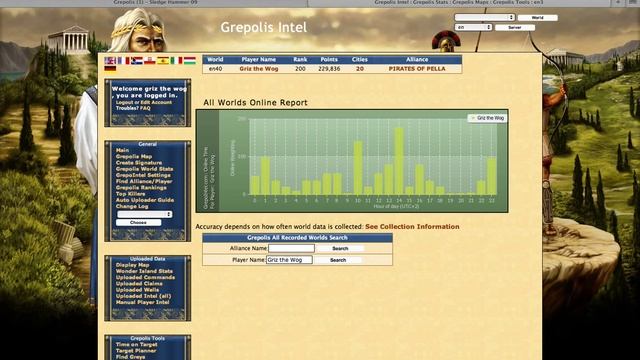Choose the French flag language
The image size is (640, 360).
click(x=124, y=61)
